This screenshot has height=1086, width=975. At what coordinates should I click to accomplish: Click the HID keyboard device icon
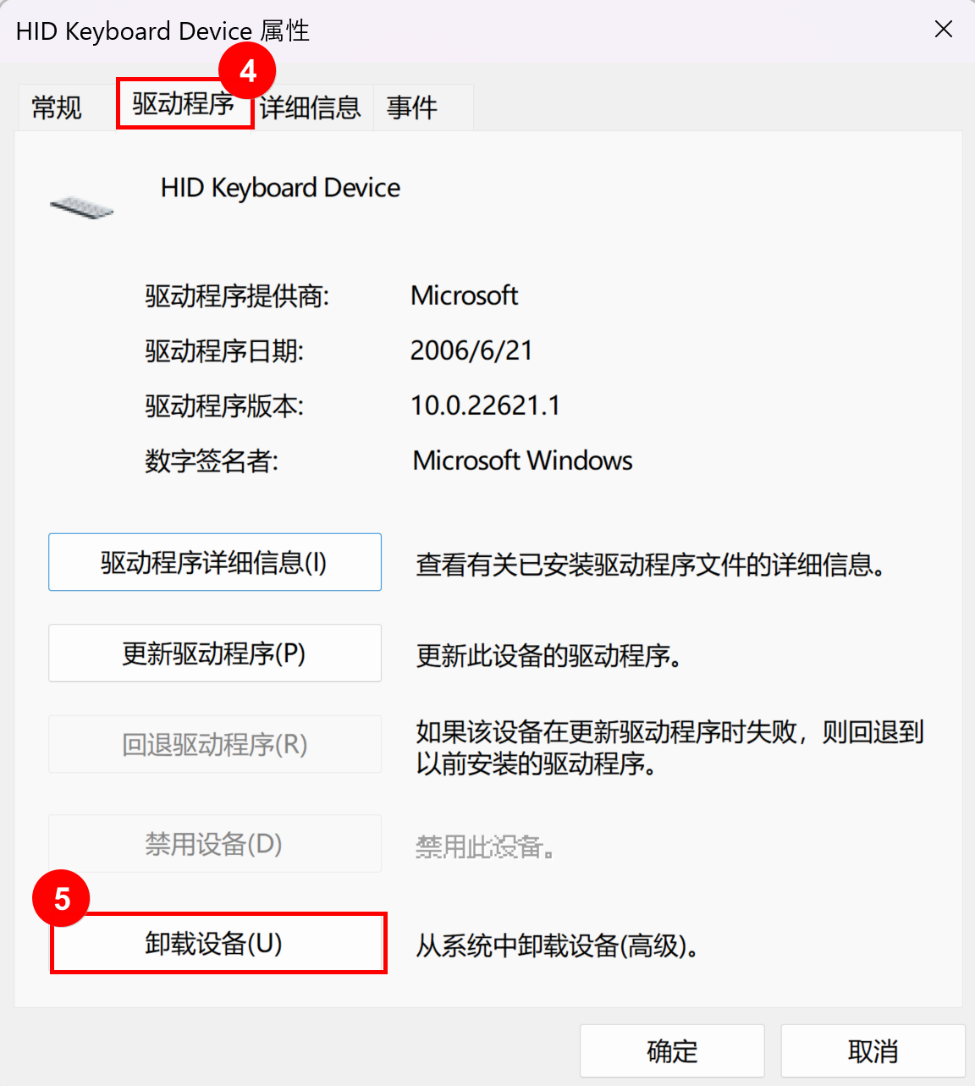[82, 206]
